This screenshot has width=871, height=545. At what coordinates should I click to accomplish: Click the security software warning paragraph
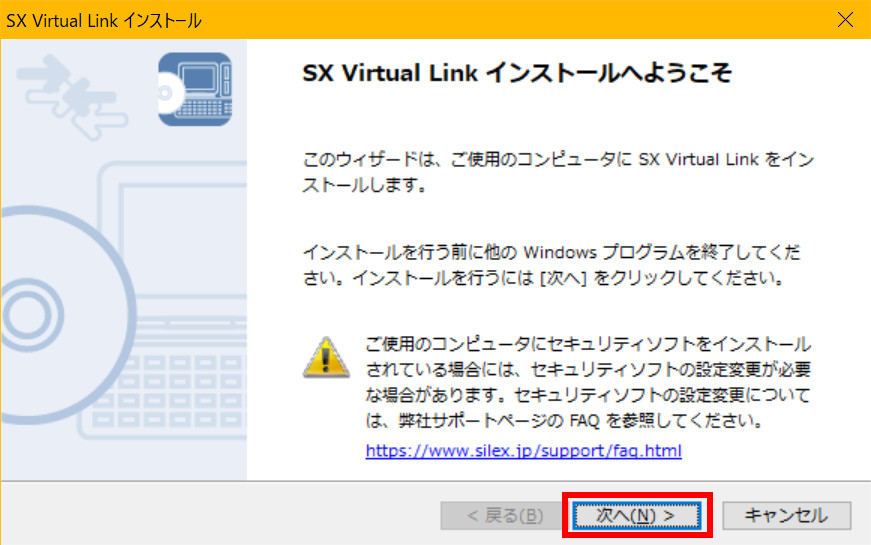click(x=588, y=383)
